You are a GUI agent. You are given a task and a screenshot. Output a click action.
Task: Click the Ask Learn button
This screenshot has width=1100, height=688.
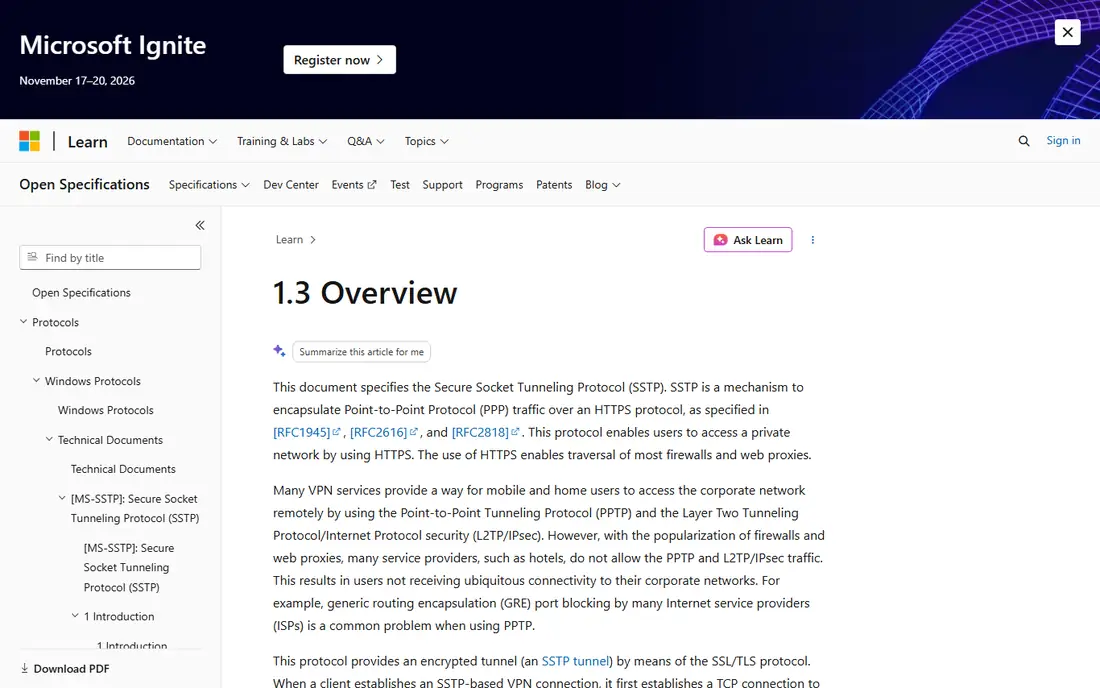pos(748,240)
